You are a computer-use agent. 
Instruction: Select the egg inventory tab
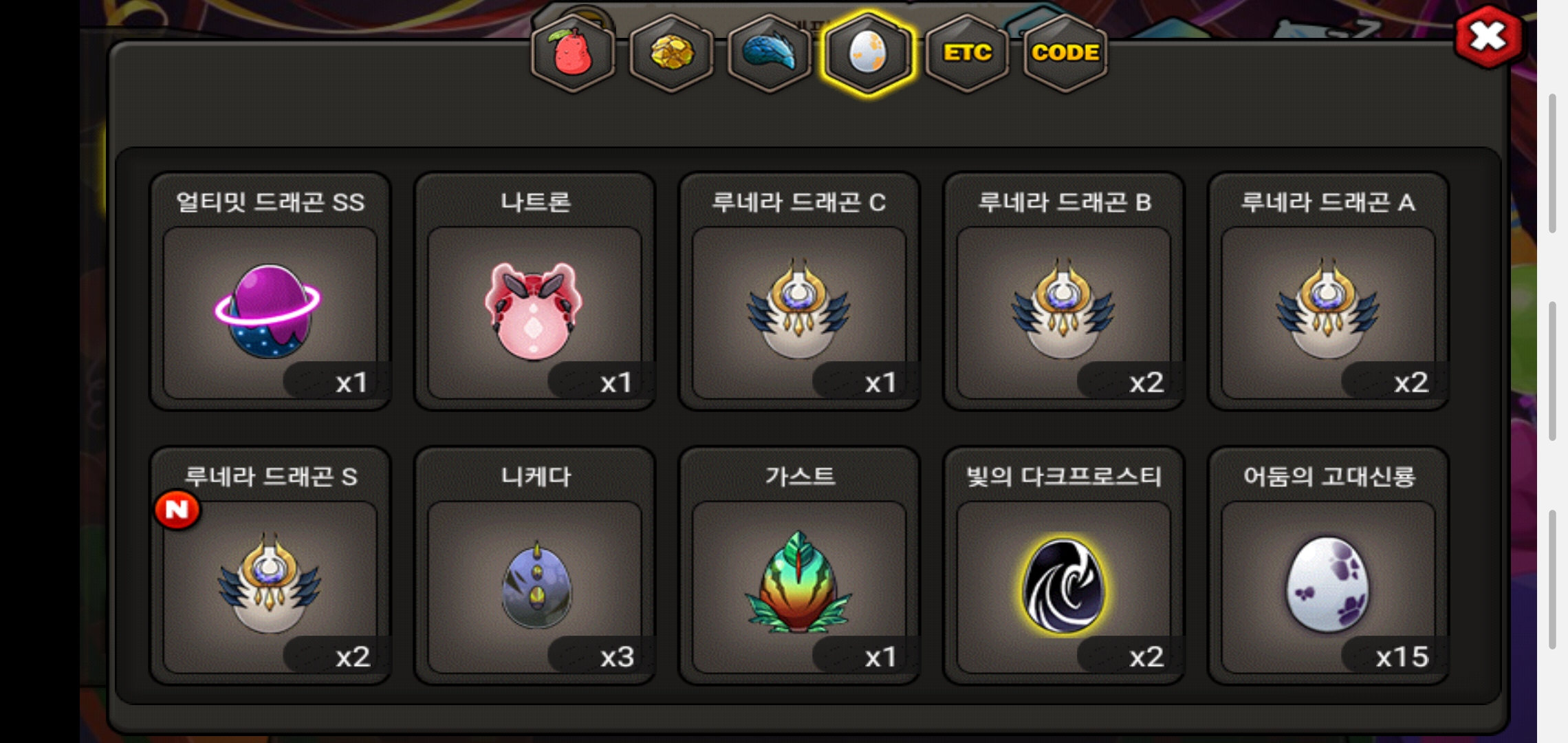pyautogui.click(x=868, y=52)
